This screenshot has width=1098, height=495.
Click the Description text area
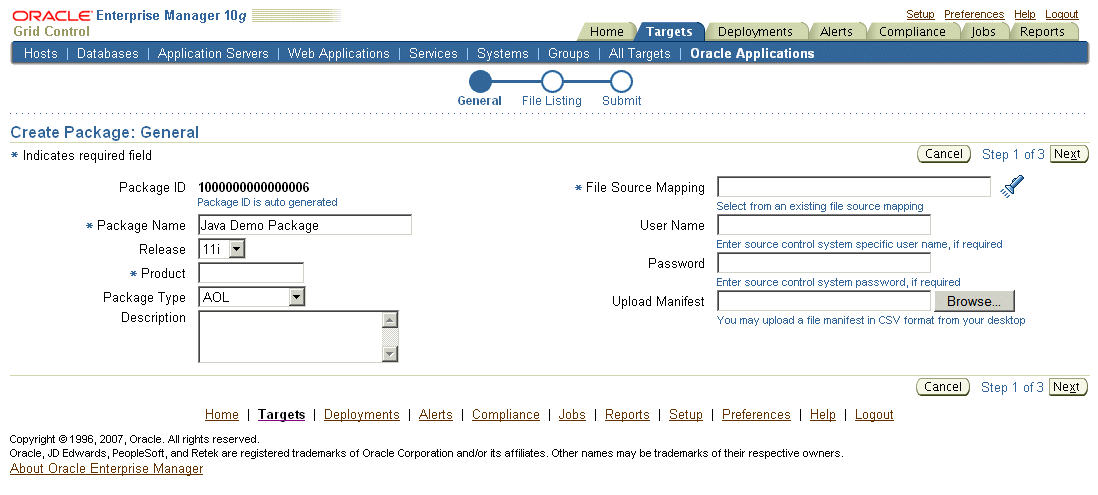pos(291,337)
